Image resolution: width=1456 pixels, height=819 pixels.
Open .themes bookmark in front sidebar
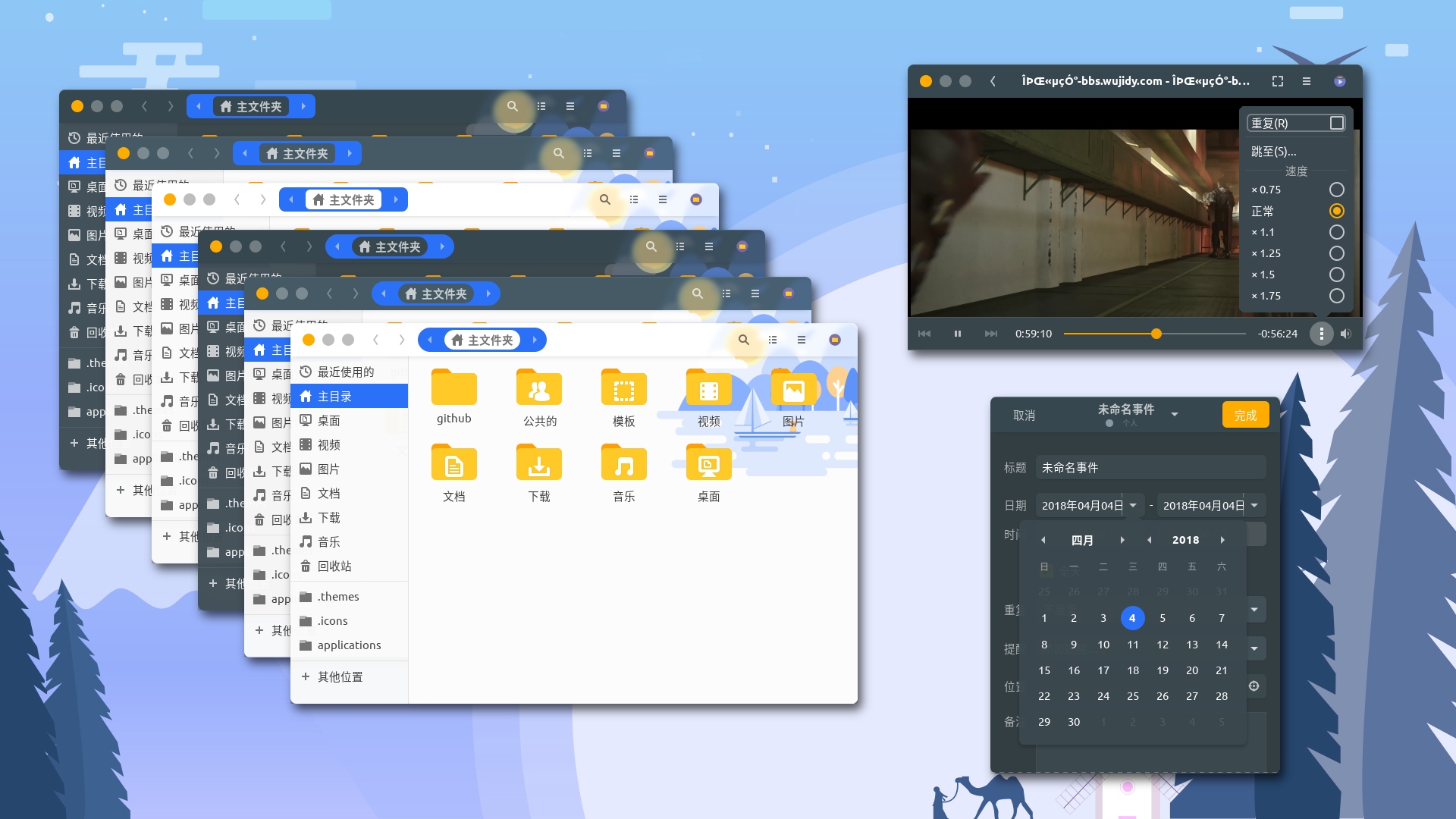pos(350,596)
